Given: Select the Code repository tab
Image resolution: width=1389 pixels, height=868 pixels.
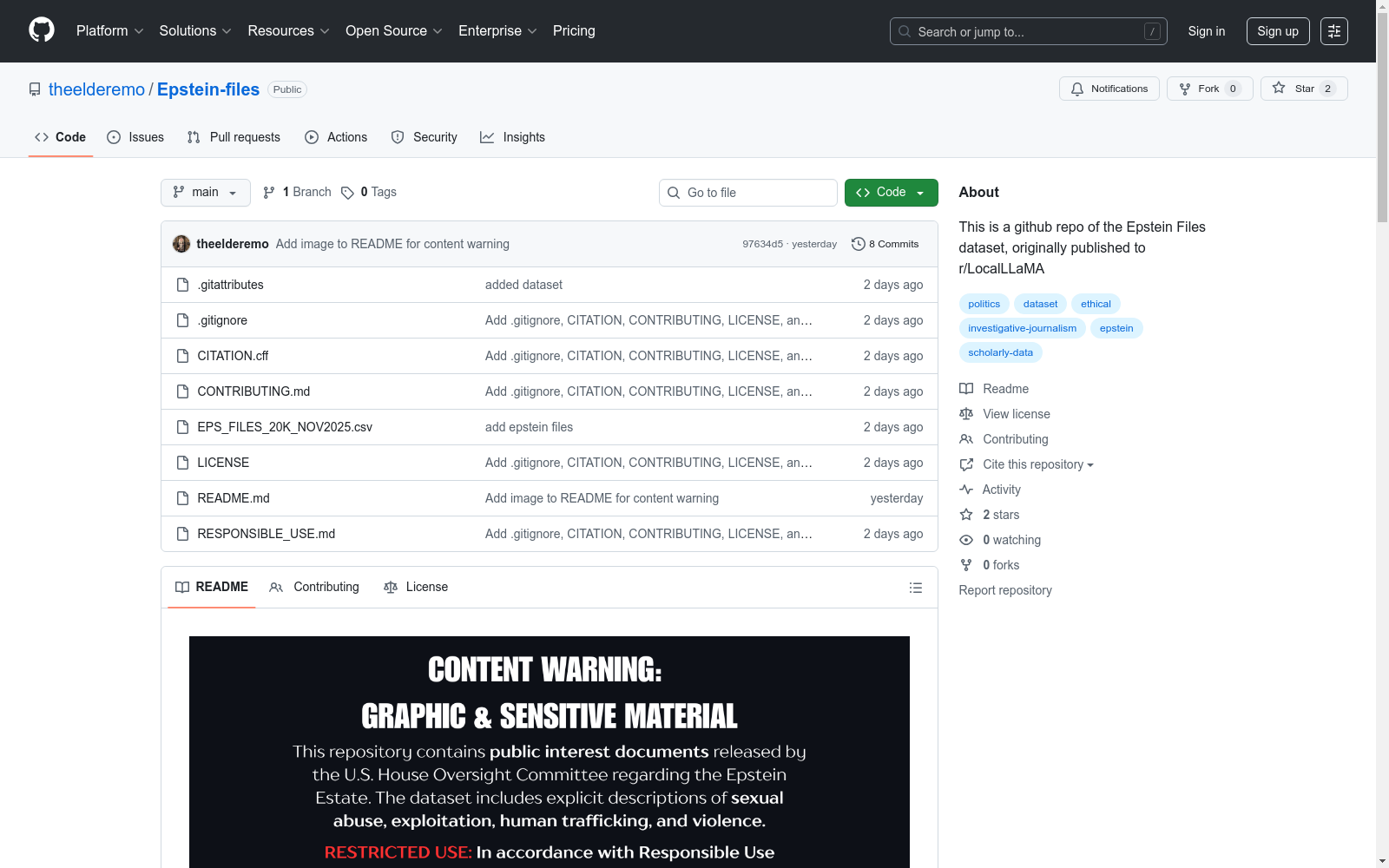Looking at the screenshot, I should click(61, 137).
